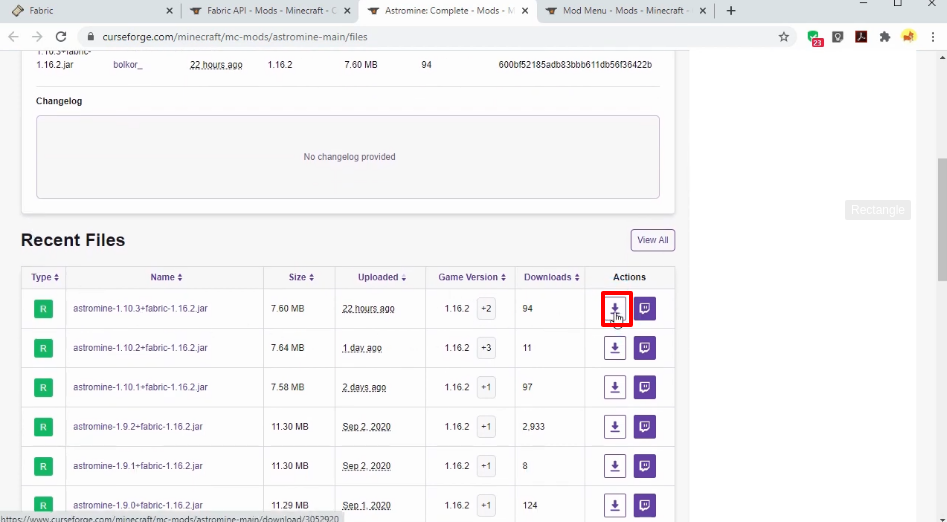Sort files by Uploaded column
The image size is (947, 522).
click(x=382, y=277)
